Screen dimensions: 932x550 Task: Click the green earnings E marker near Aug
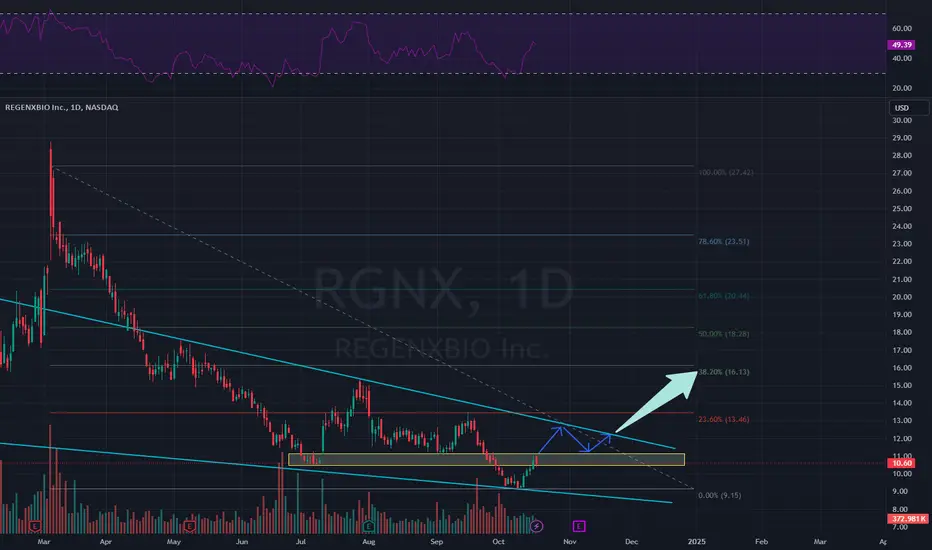(369, 526)
